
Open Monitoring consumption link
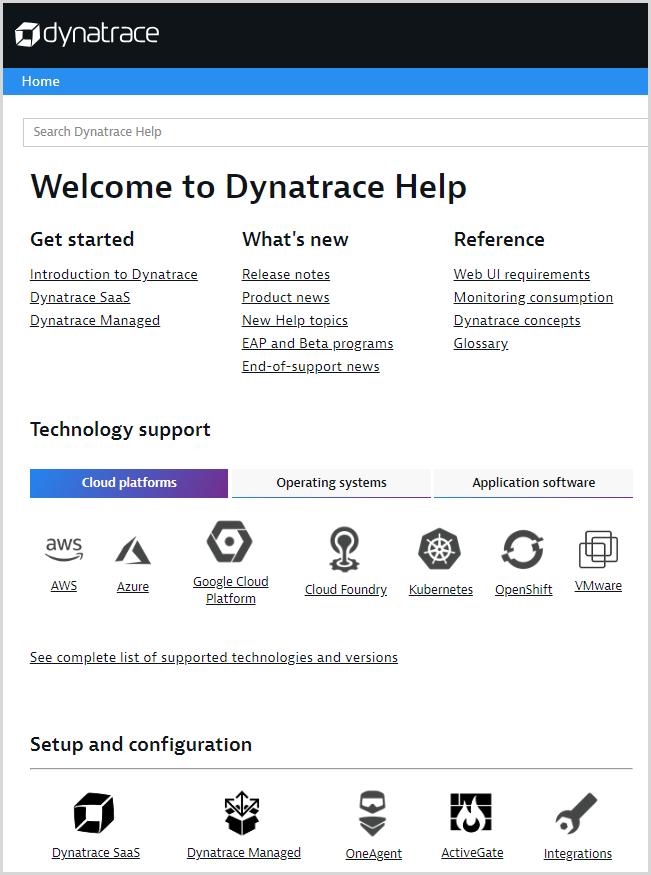[533, 297]
